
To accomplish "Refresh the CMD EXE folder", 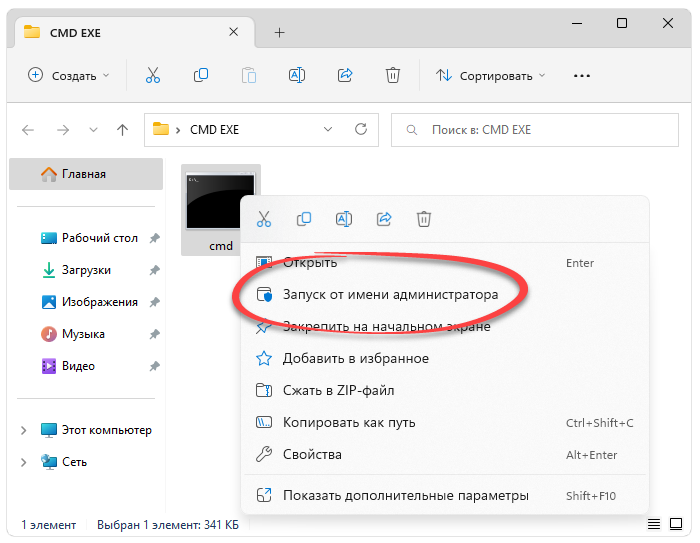I will pos(361,129).
